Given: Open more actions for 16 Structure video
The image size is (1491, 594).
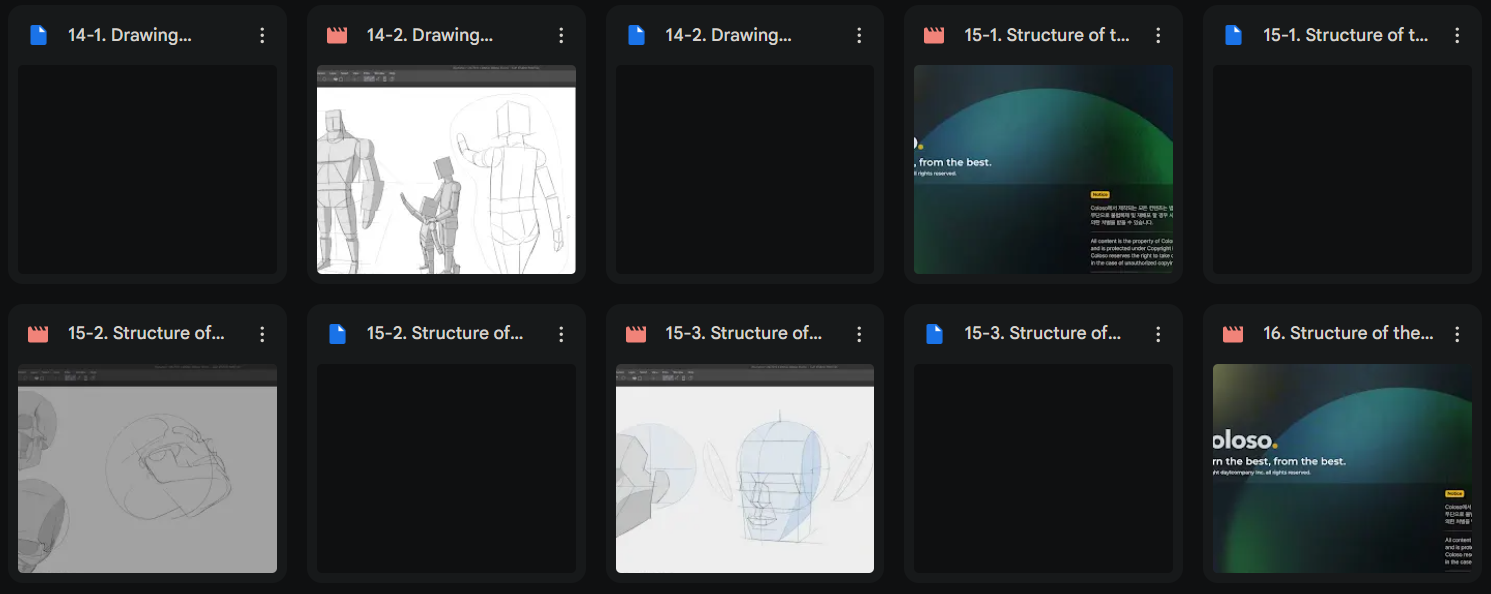Looking at the screenshot, I should pos(1457,334).
